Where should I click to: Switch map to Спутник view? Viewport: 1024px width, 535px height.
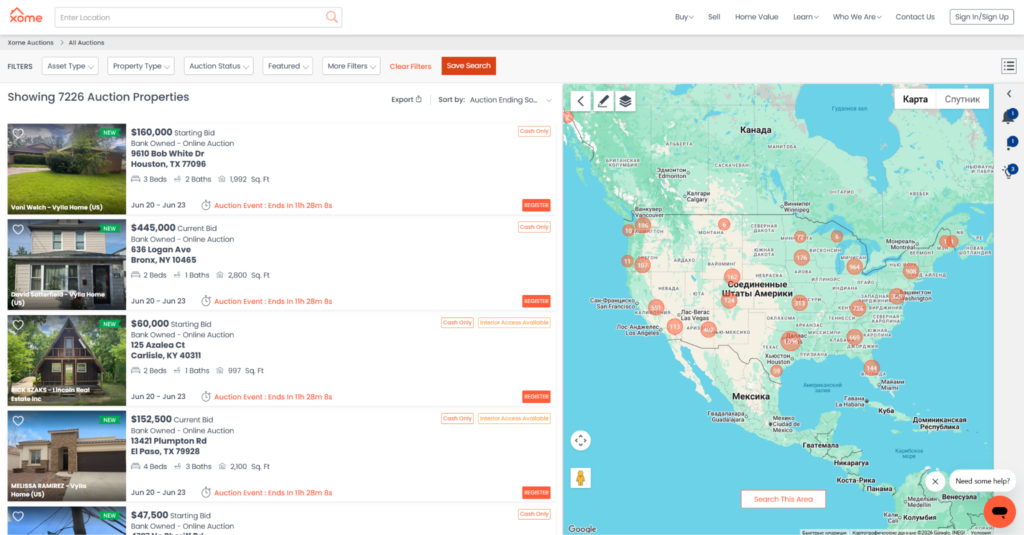point(962,99)
